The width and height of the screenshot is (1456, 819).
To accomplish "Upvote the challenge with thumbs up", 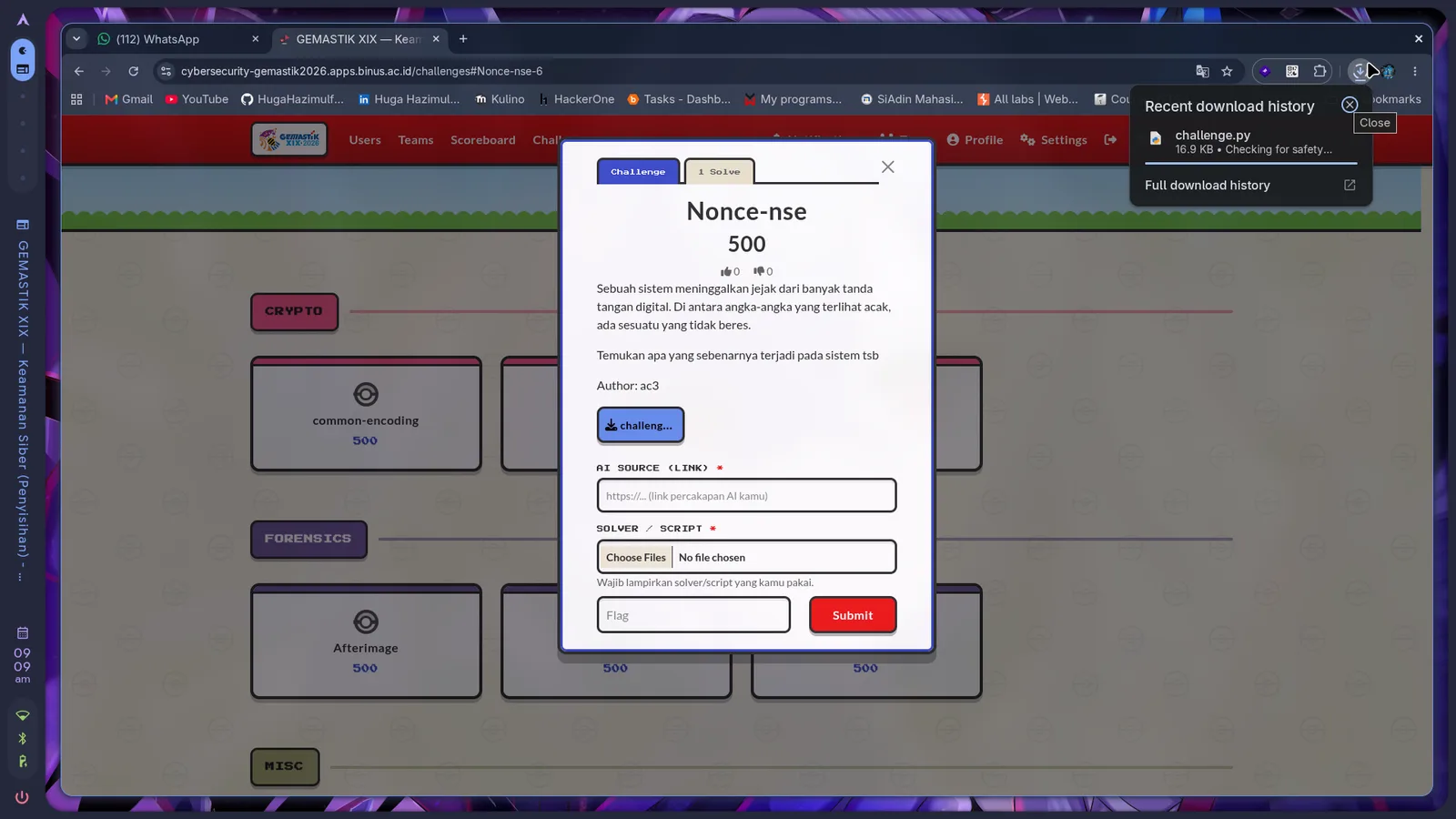I will [730, 271].
